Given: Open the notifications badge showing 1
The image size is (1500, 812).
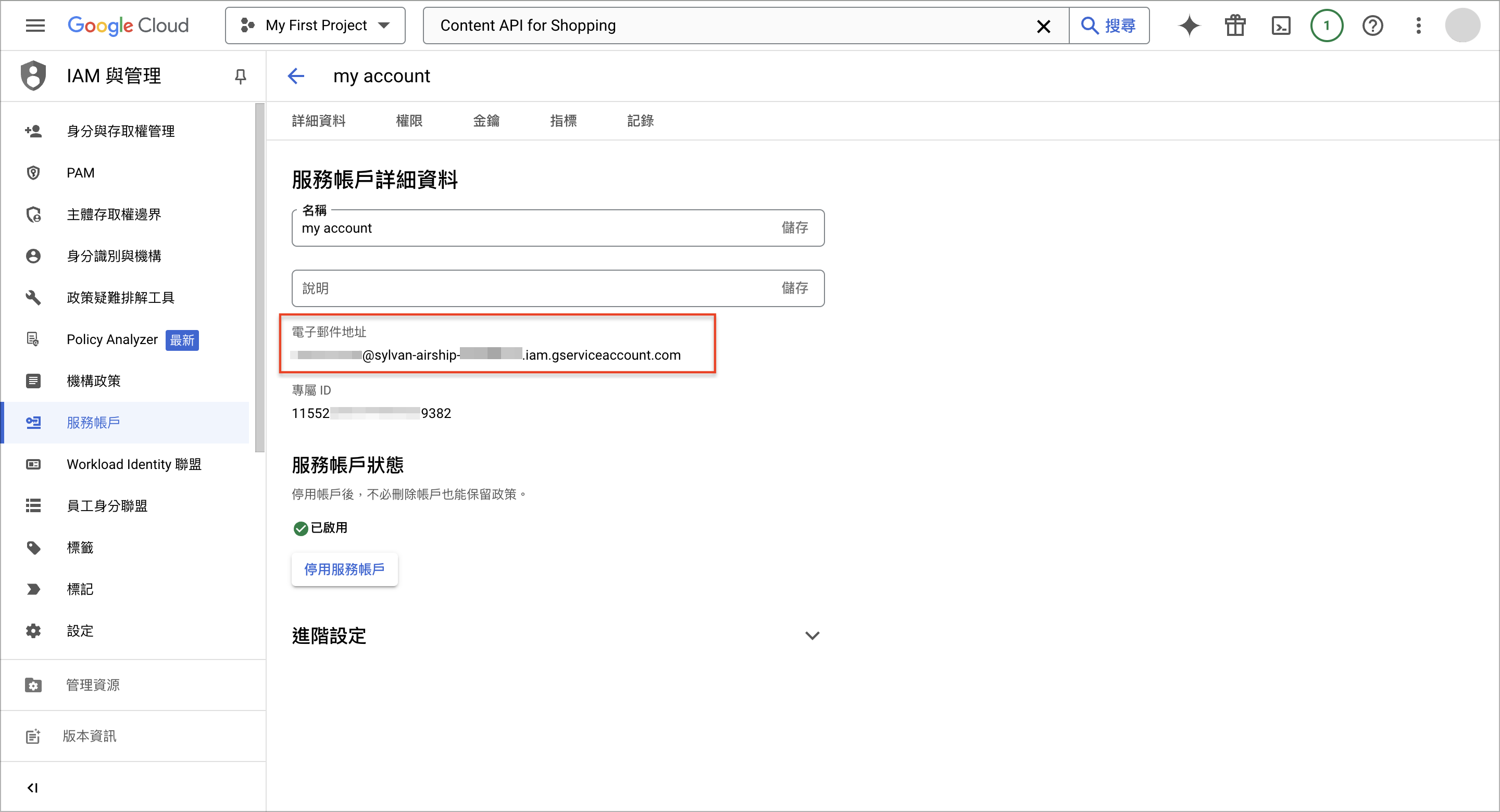Looking at the screenshot, I should pos(1327,26).
